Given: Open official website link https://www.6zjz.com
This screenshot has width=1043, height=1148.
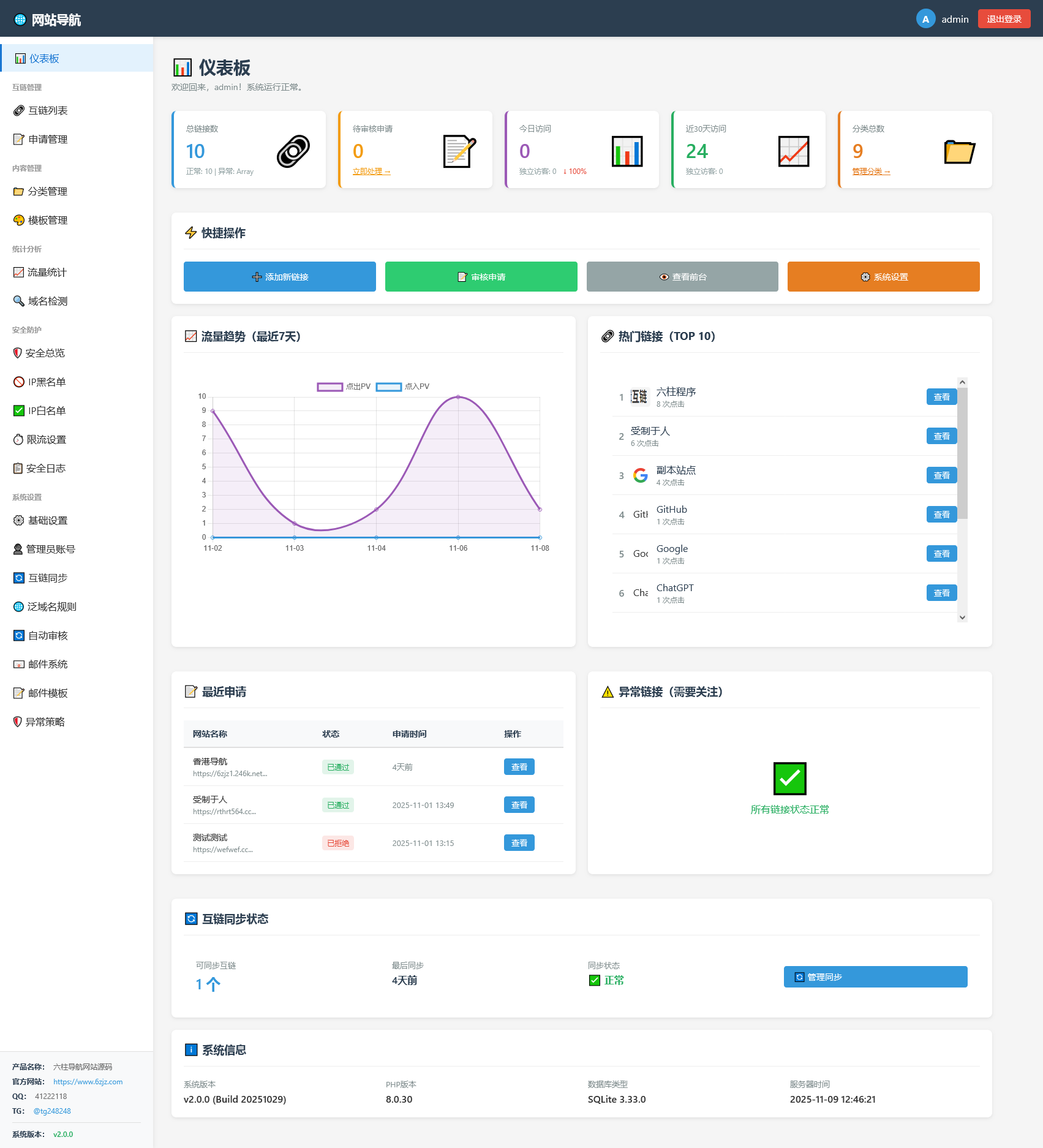Looking at the screenshot, I should pos(87,1081).
